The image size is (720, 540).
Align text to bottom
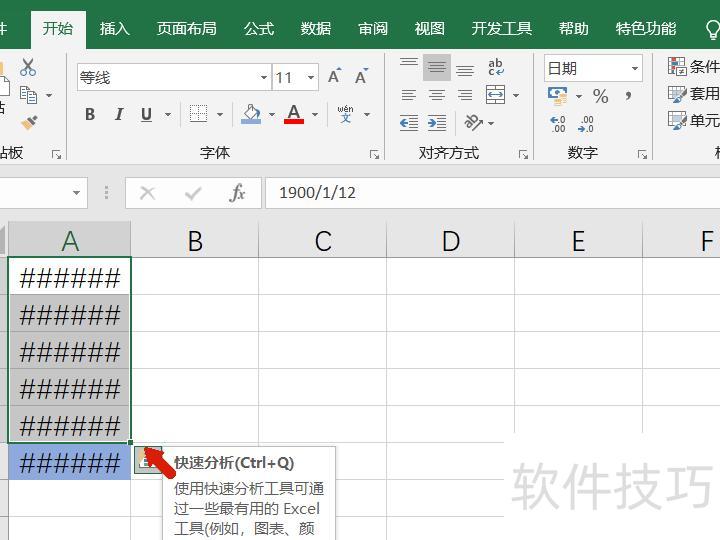click(465, 69)
